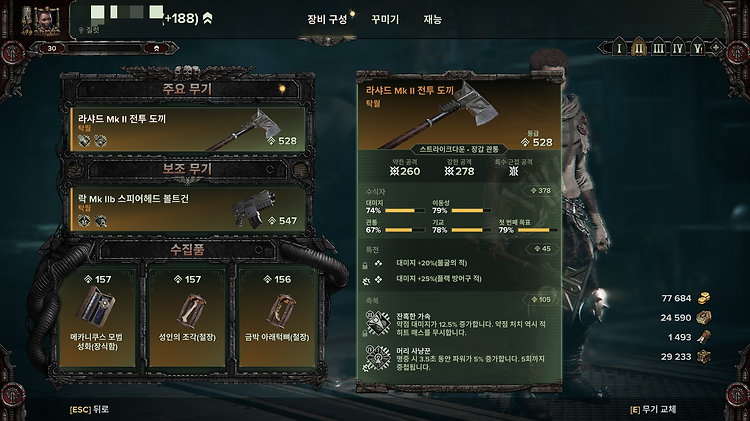Select loadout preset III

point(658,48)
